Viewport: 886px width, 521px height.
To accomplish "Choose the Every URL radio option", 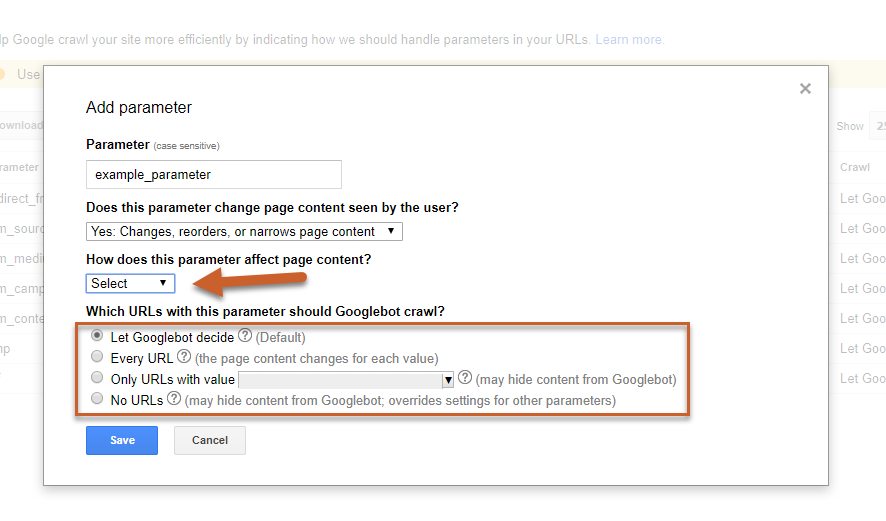I will pos(97,357).
